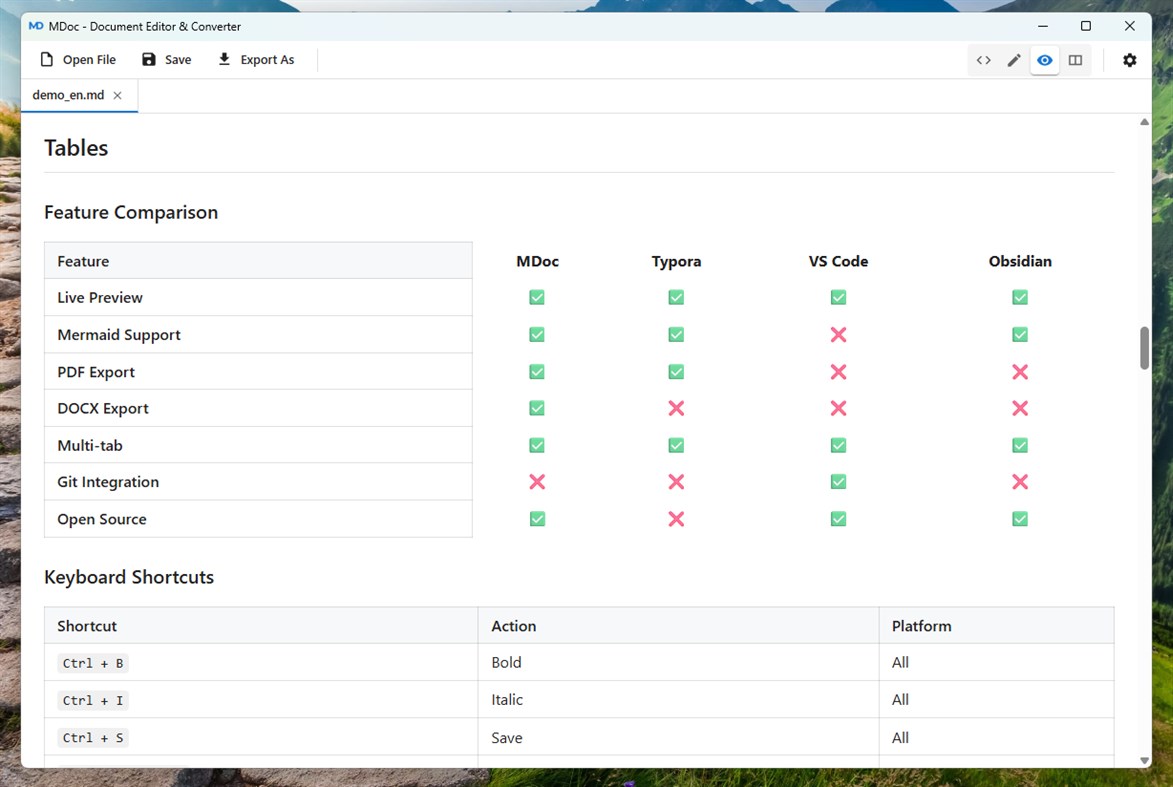Click the MDoc Live Preview checkmark

(x=537, y=298)
